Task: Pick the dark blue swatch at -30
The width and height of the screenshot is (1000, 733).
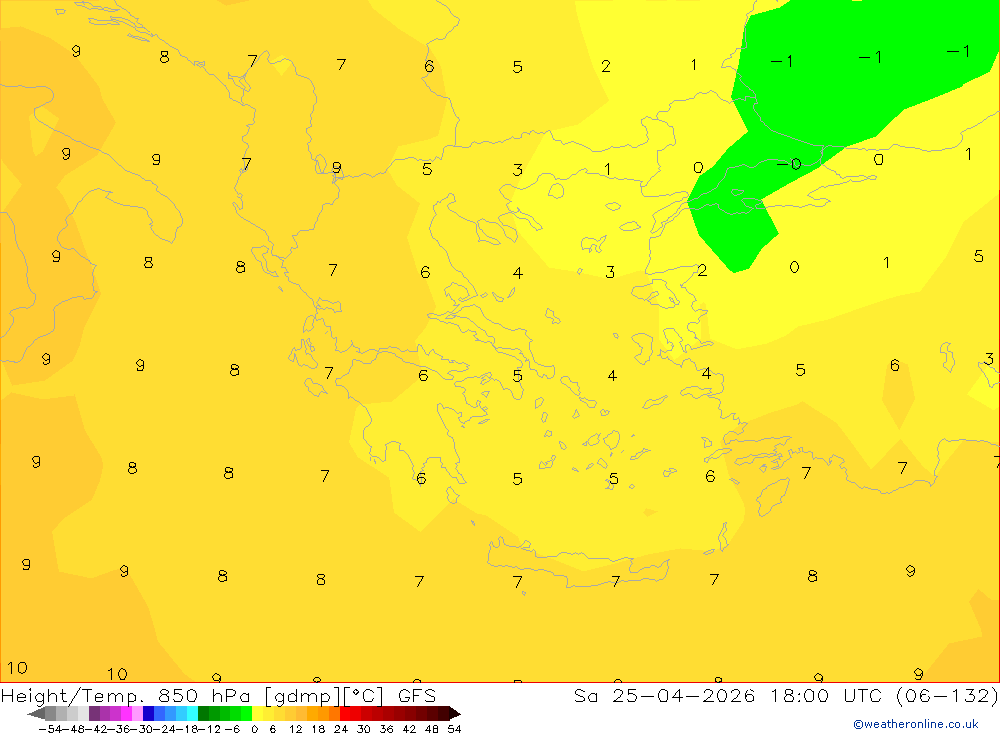Action: pyautogui.click(x=148, y=713)
